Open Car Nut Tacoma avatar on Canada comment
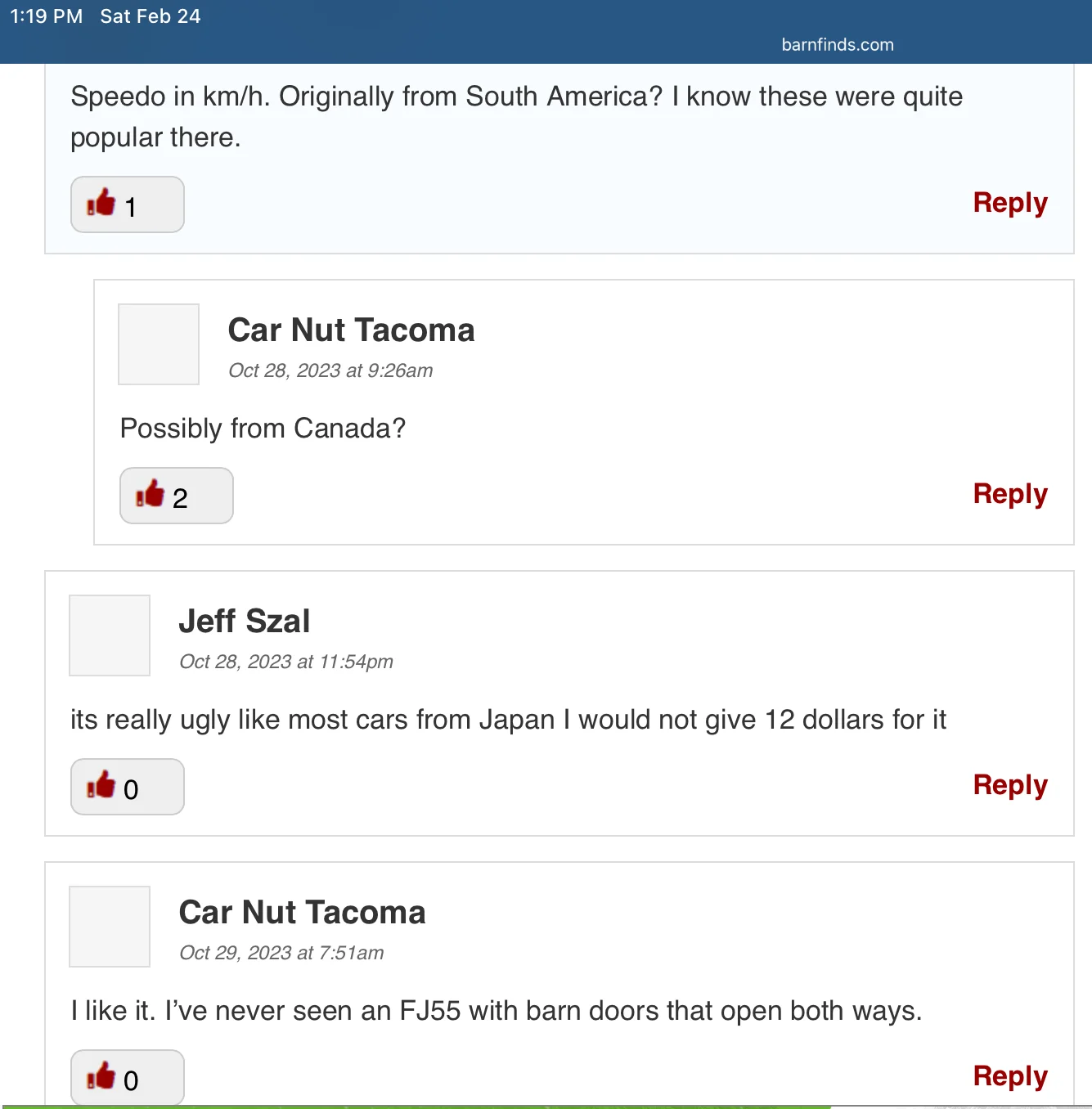Viewport: 1092px width, 1109px height. [159, 344]
